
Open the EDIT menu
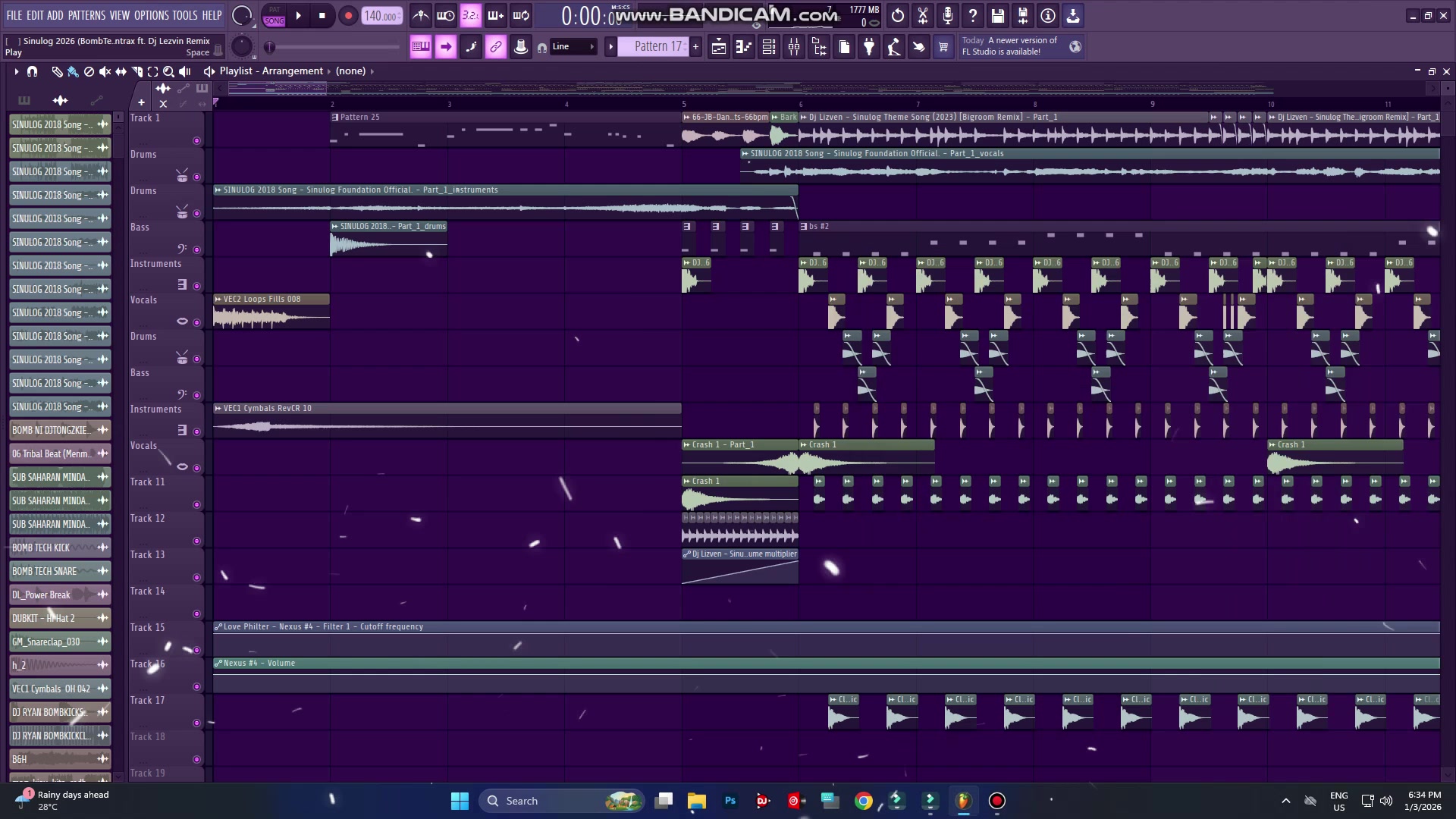click(35, 15)
